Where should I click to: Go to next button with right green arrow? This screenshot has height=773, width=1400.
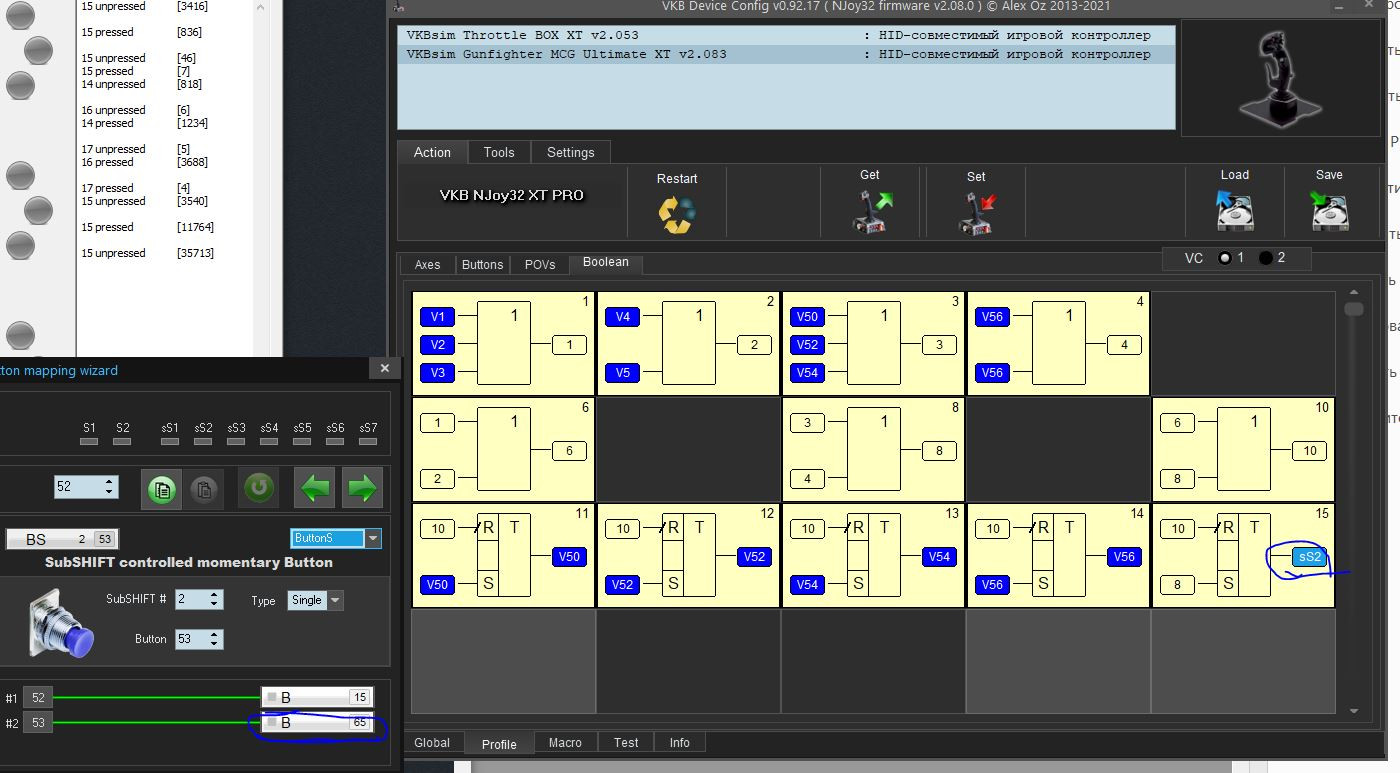(363, 488)
